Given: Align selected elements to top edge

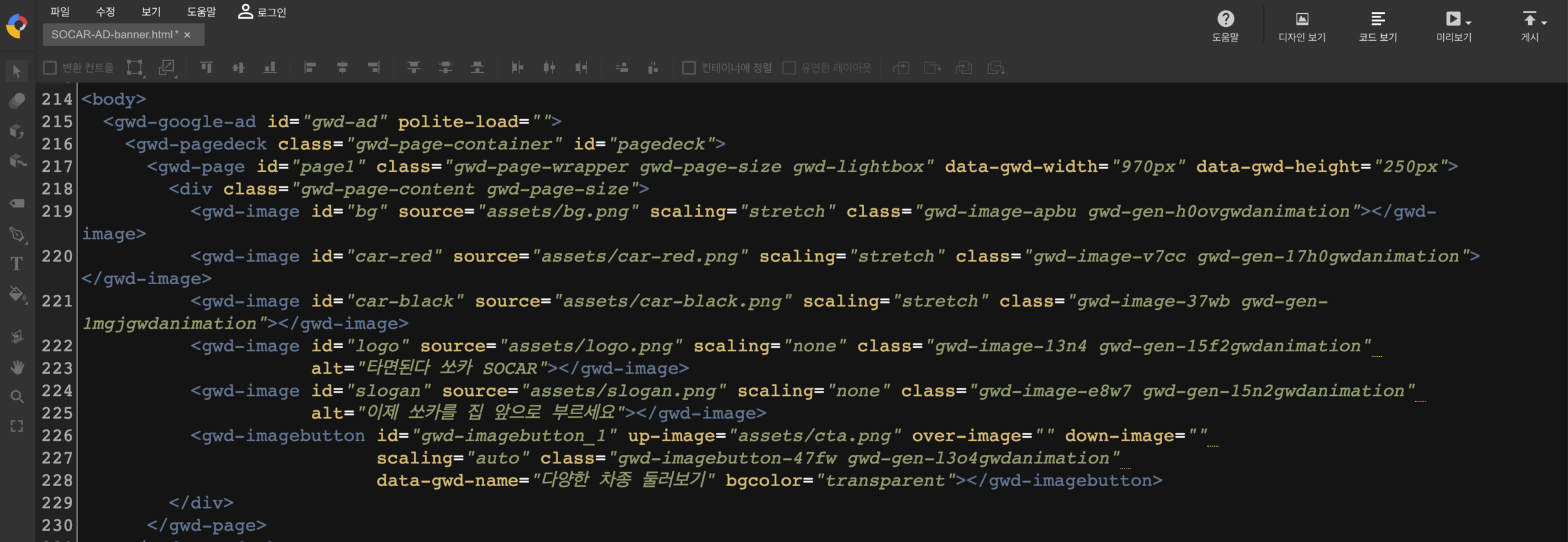Looking at the screenshot, I should 206,67.
